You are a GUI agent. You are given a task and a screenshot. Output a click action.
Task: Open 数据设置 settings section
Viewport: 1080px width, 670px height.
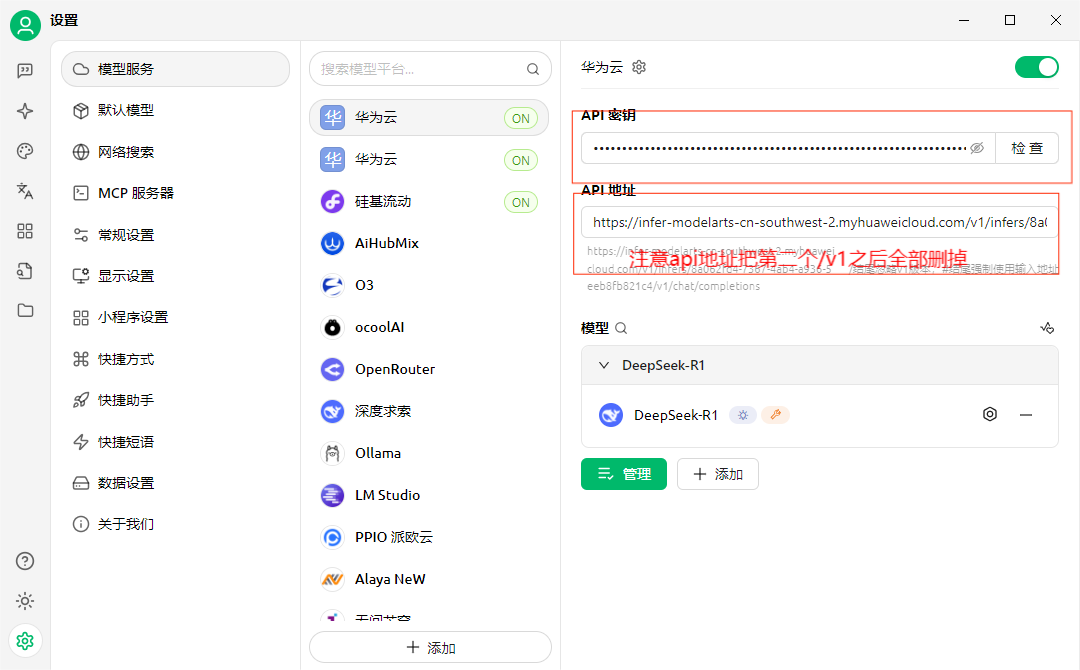176,483
